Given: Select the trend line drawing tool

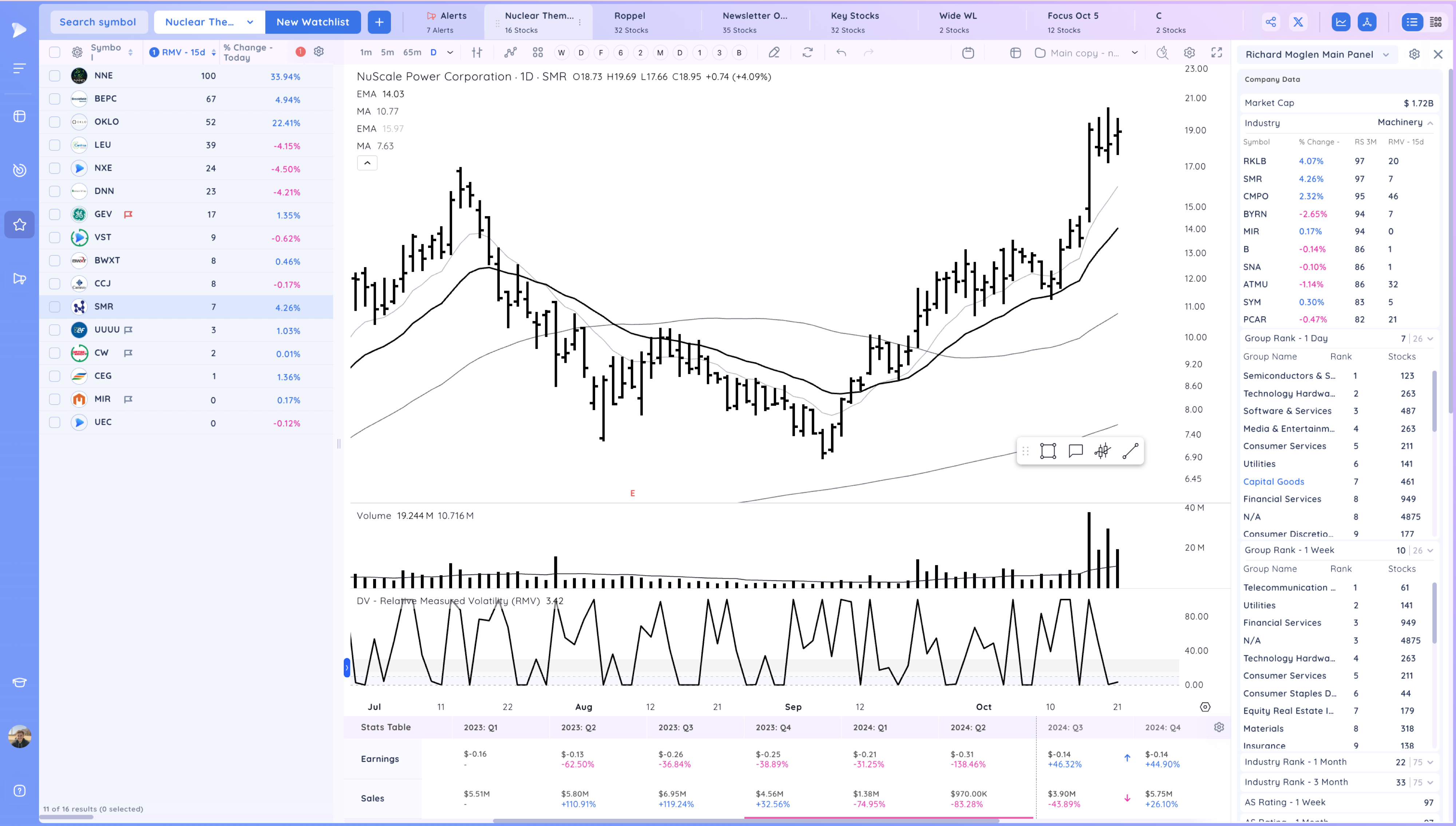Looking at the screenshot, I should (x=1130, y=451).
